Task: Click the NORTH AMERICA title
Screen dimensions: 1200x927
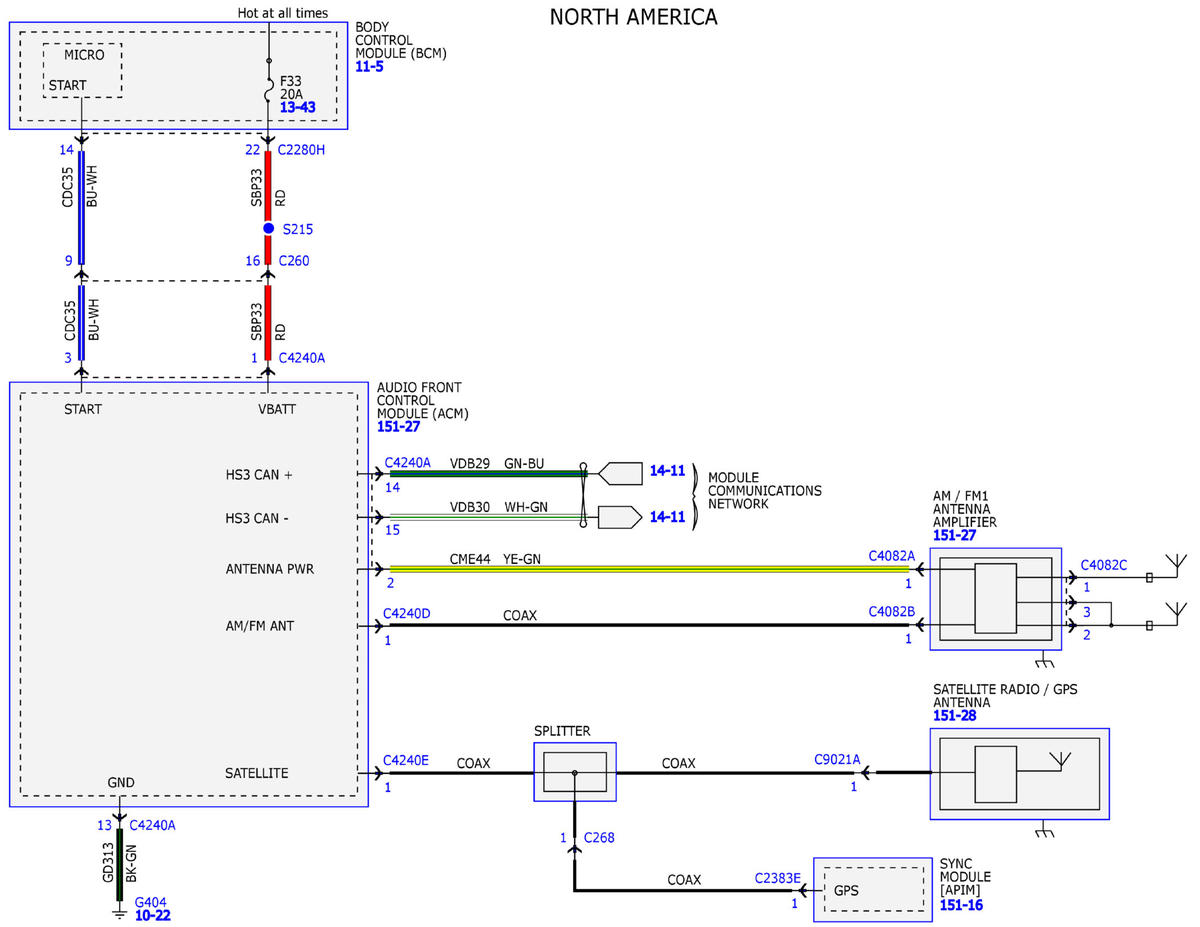Action: pos(634,17)
